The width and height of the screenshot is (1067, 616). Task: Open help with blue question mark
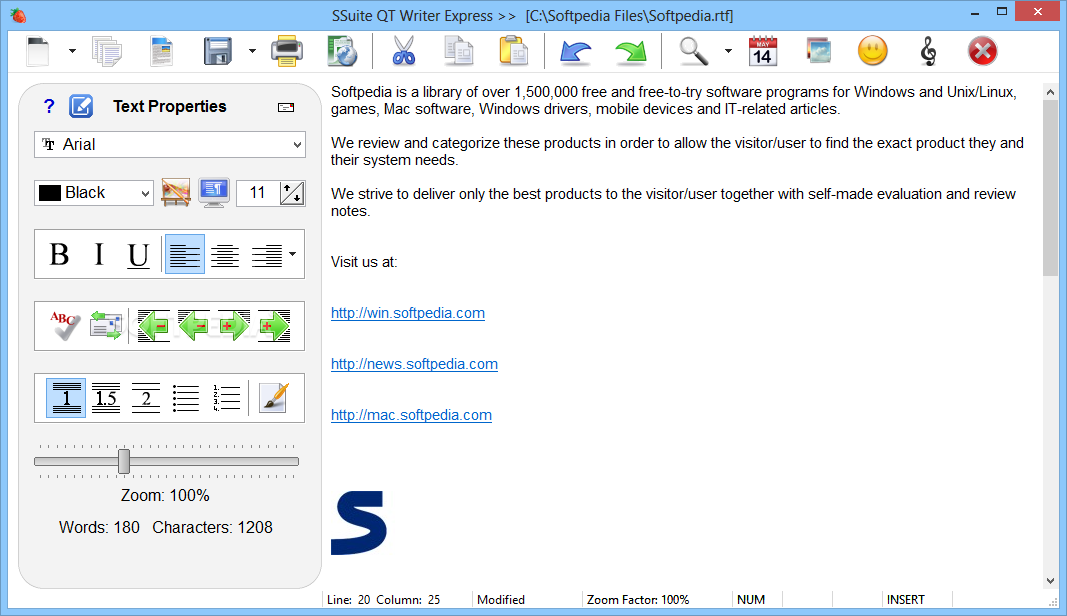[49, 106]
